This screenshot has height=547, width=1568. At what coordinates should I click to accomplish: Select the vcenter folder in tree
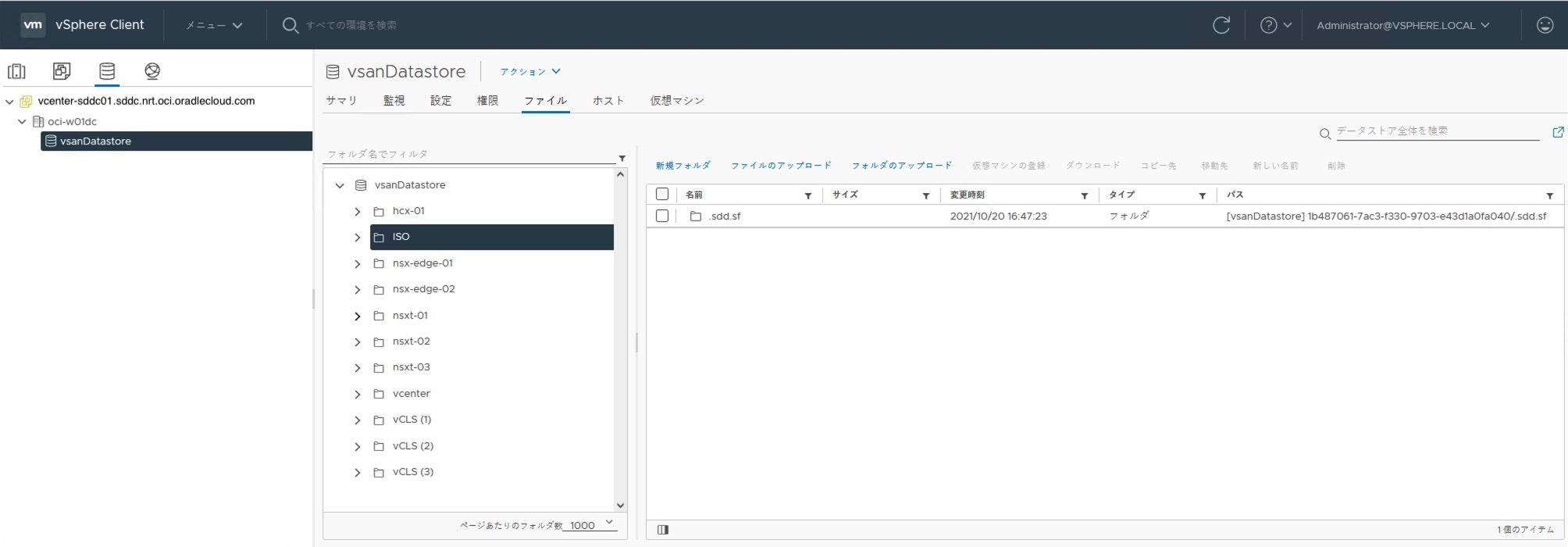411,394
